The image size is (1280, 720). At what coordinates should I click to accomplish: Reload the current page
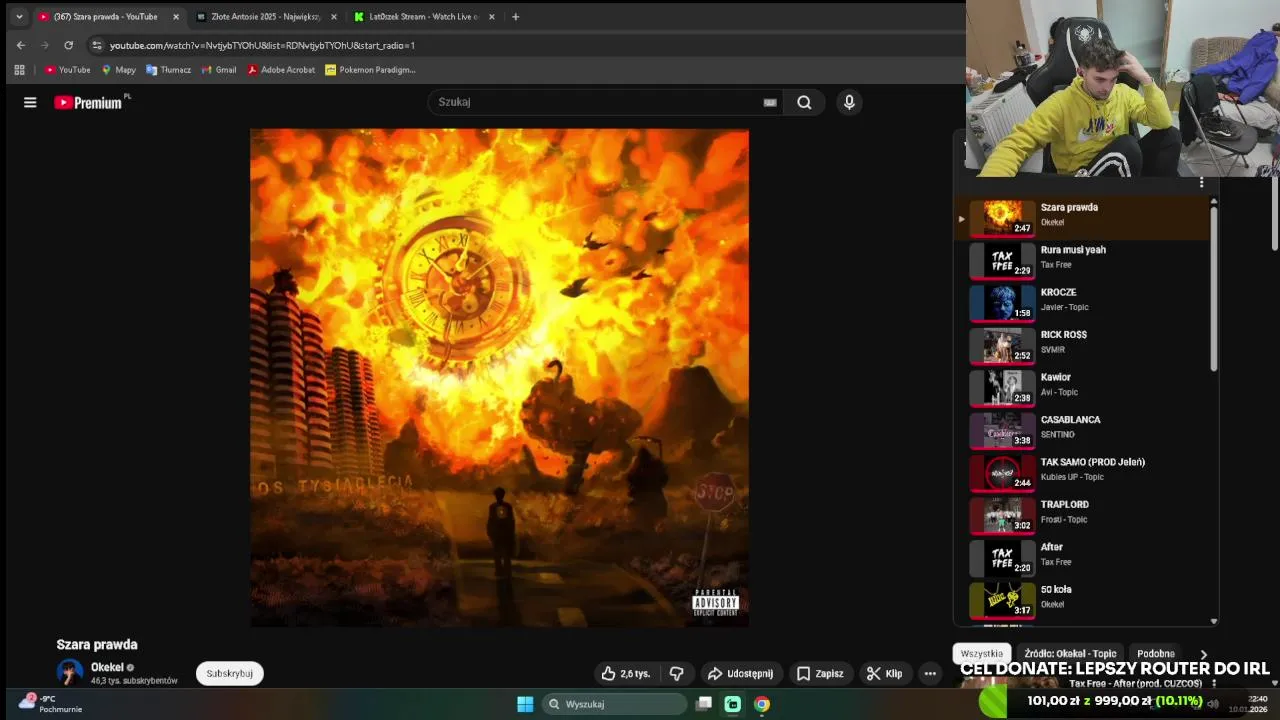tap(68, 45)
